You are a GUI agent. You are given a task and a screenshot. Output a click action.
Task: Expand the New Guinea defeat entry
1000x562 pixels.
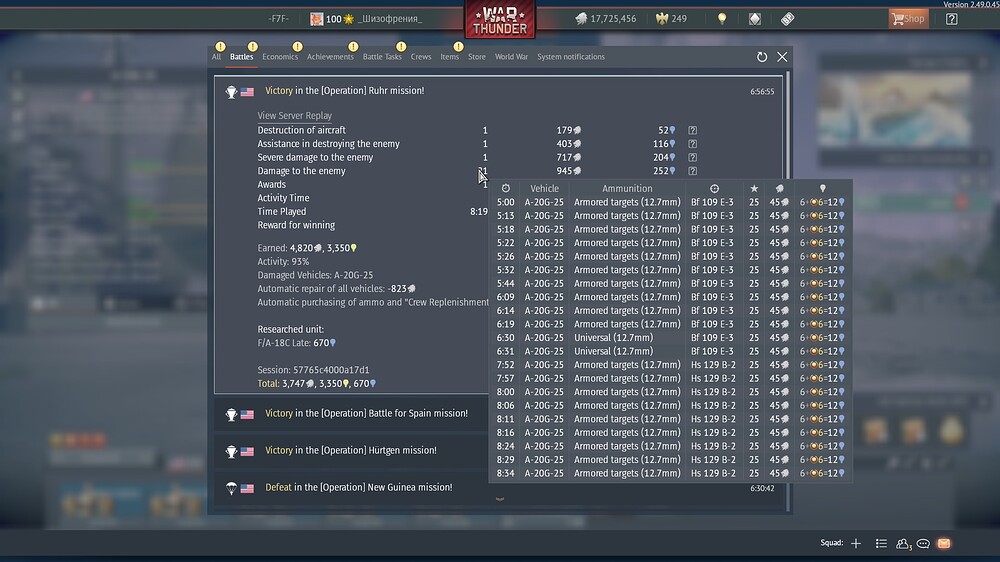(358, 488)
